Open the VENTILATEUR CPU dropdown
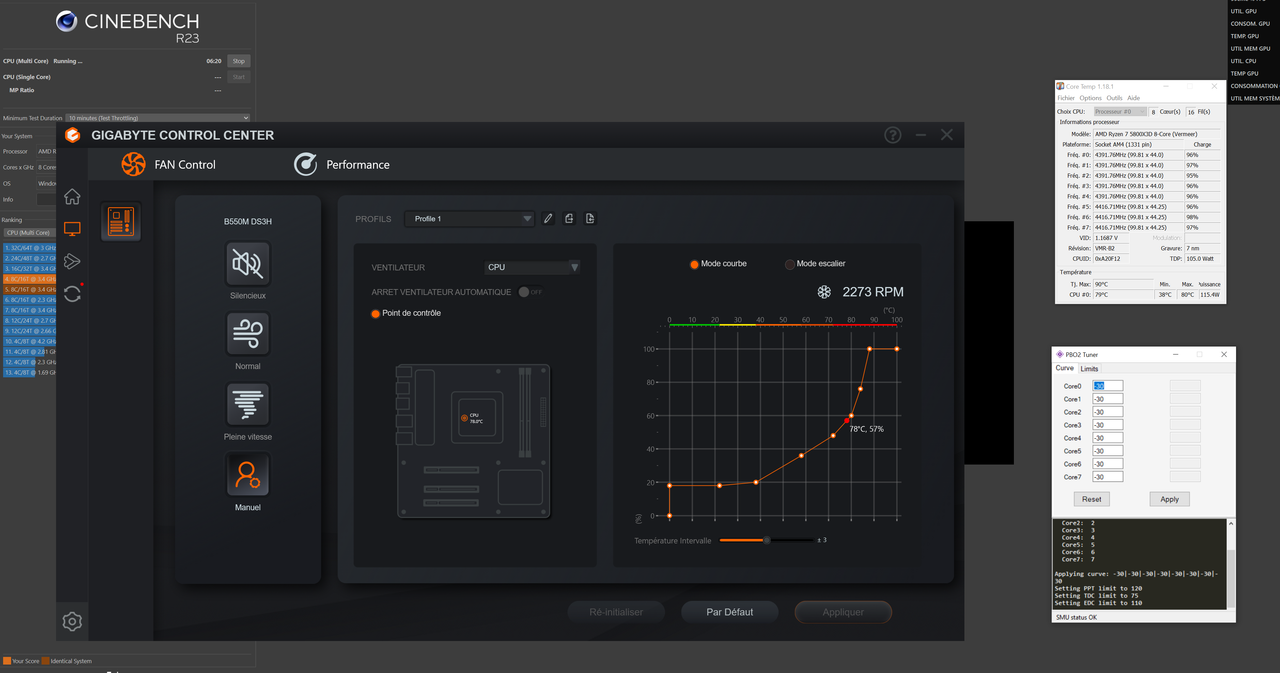The width and height of the screenshot is (1280, 673). [532, 267]
